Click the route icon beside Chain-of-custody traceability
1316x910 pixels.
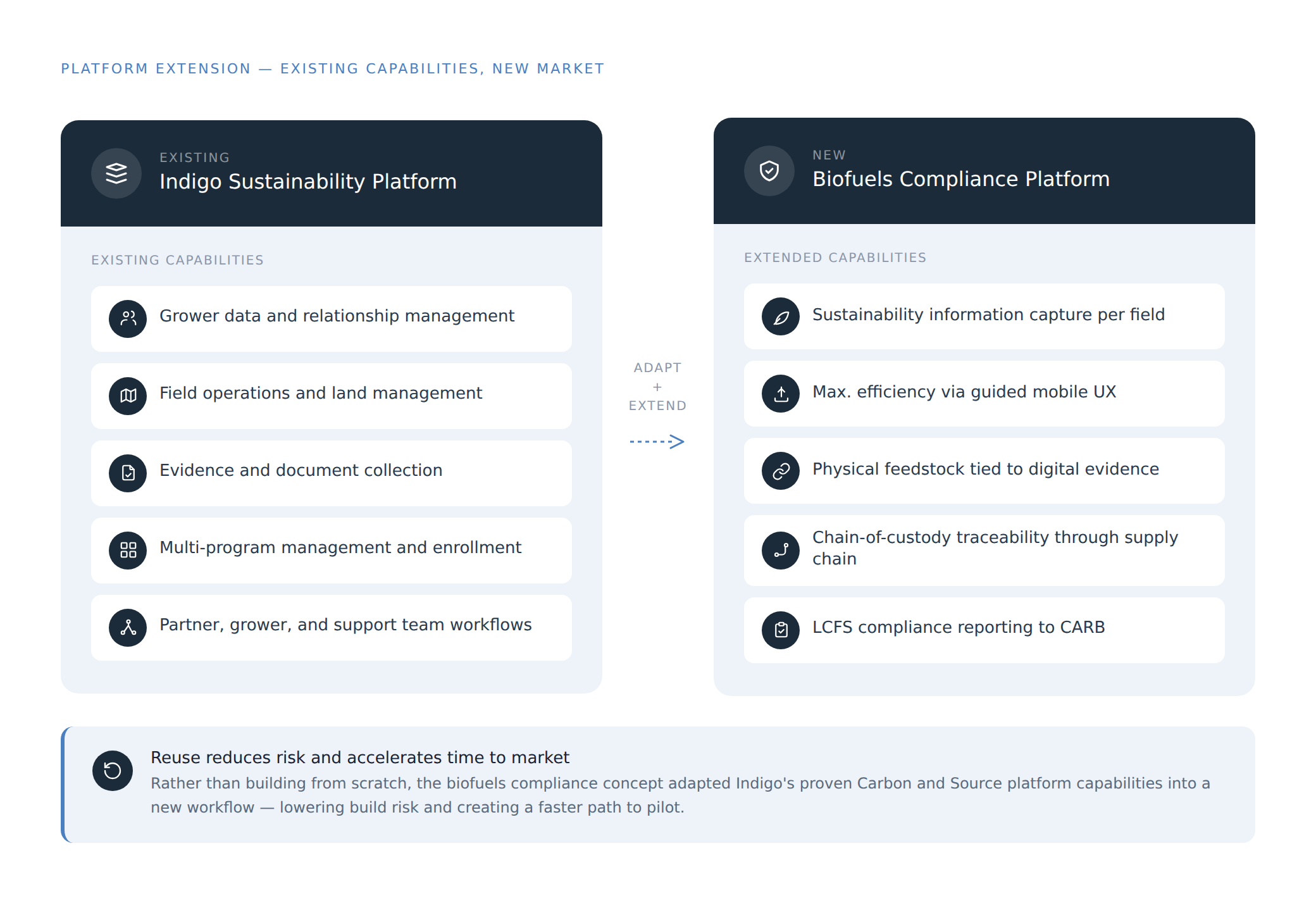(781, 551)
